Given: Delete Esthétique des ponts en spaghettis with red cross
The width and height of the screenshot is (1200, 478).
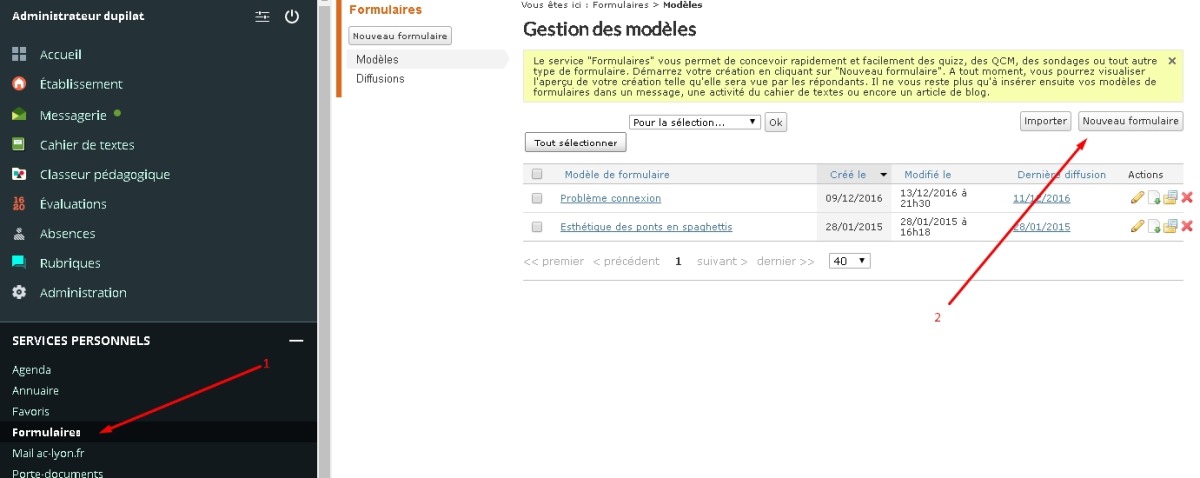Looking at the screenshot, I should point(1187,227).
